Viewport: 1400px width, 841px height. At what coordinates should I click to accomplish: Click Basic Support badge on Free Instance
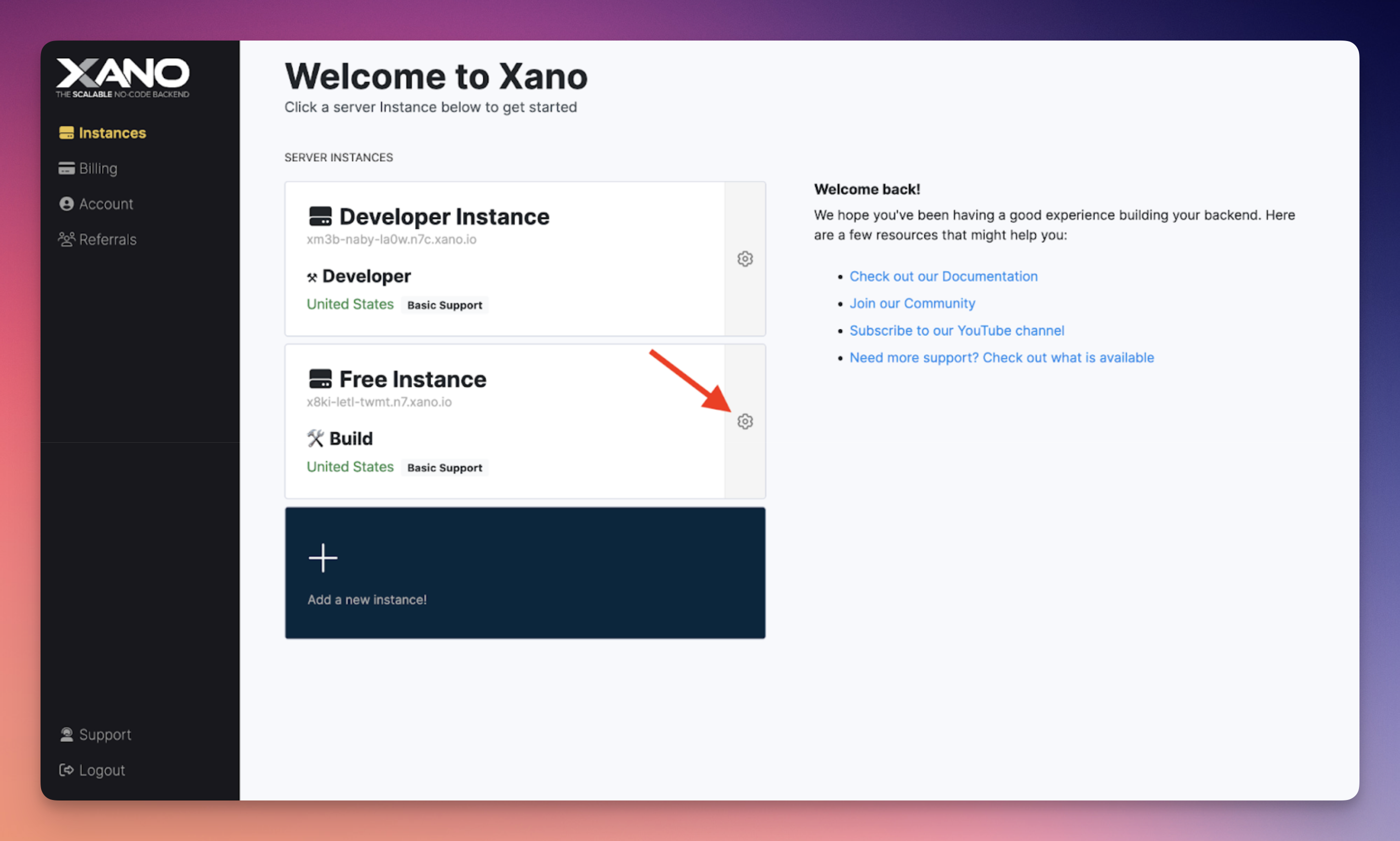click(x=445, y=468)
